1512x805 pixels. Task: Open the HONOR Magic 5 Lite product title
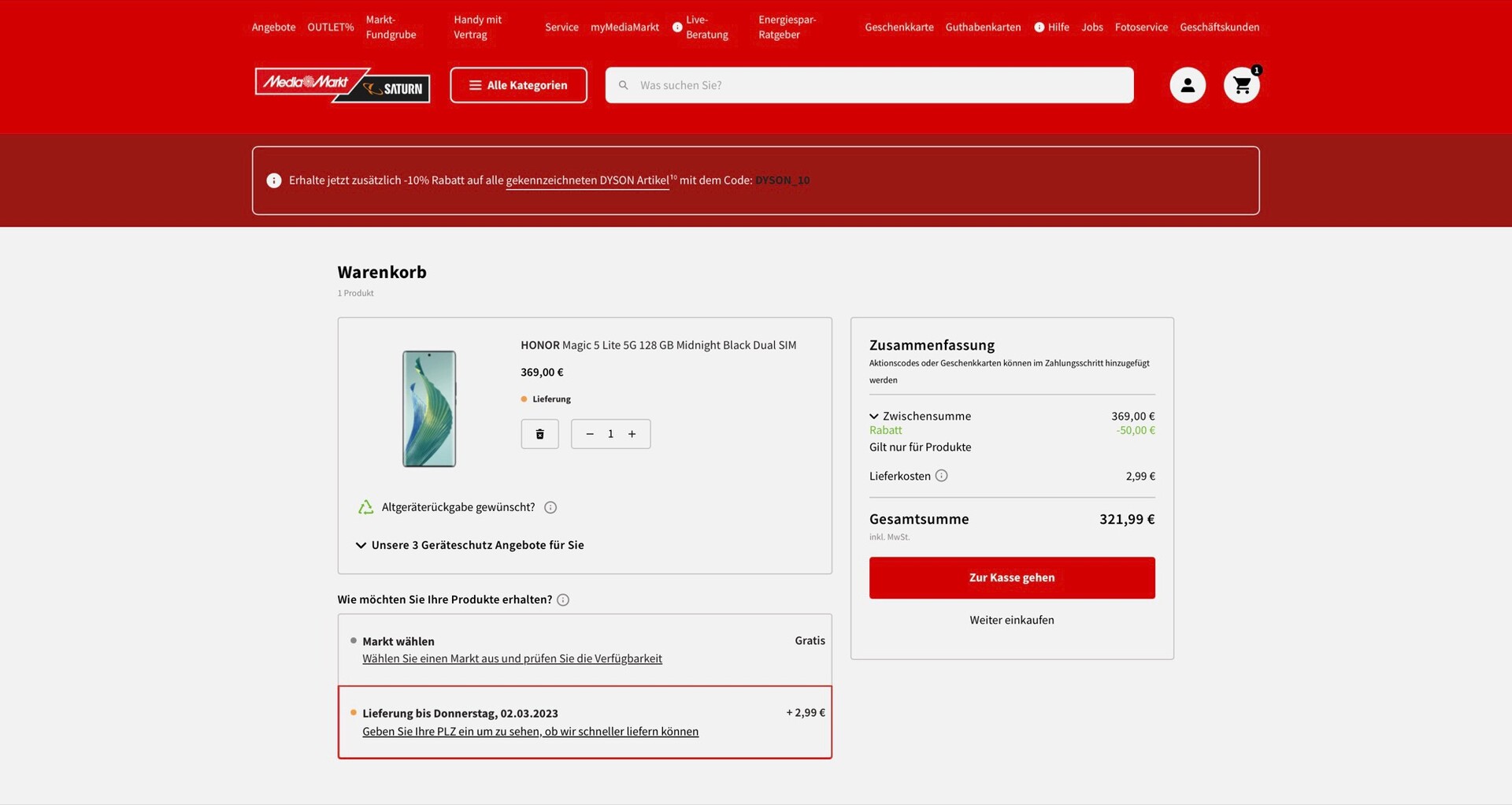pyautogui.click(x=658, y=345)
